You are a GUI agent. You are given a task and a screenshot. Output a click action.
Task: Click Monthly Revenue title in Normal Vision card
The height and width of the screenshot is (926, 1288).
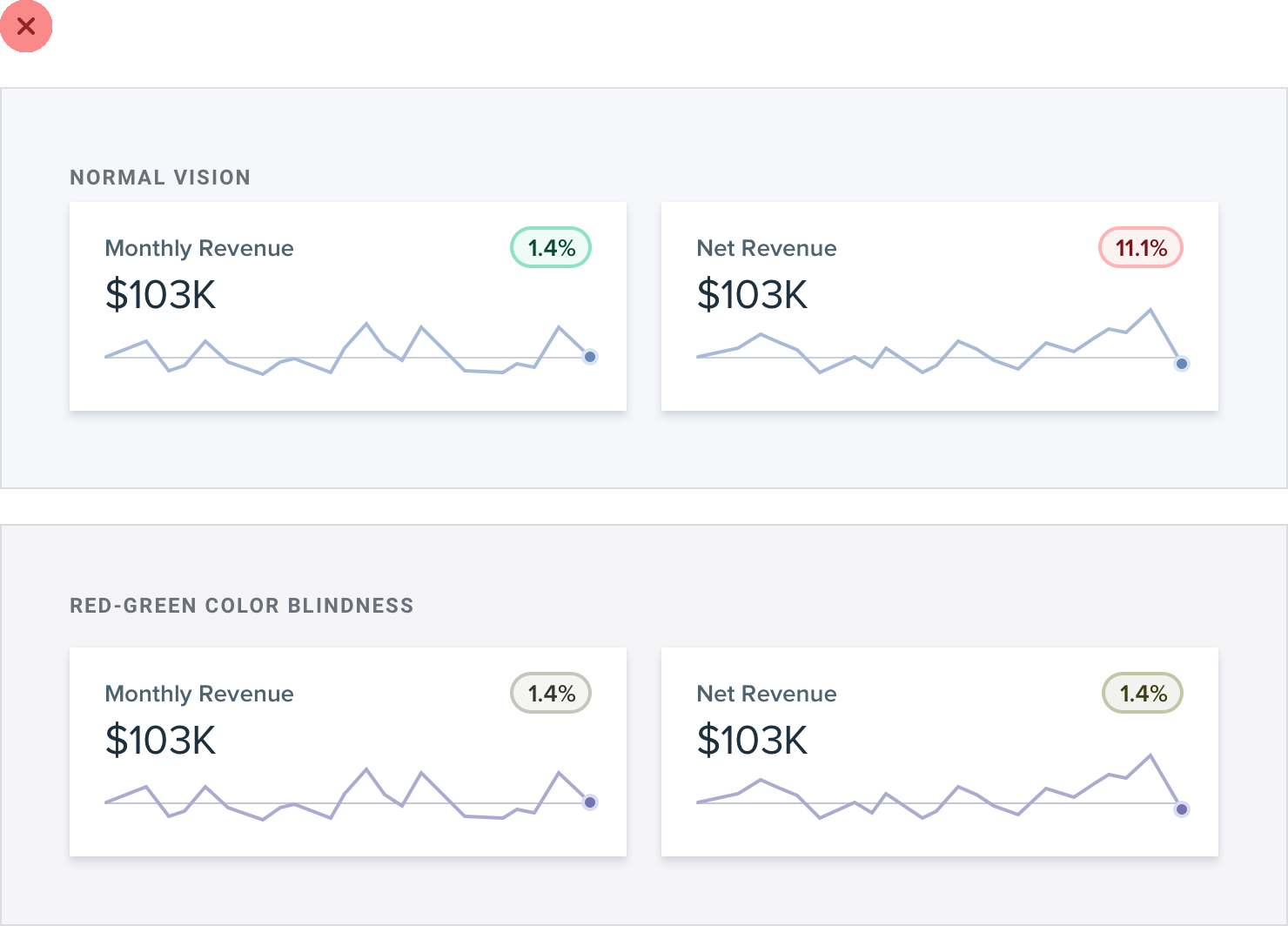[x=199, y=248]
